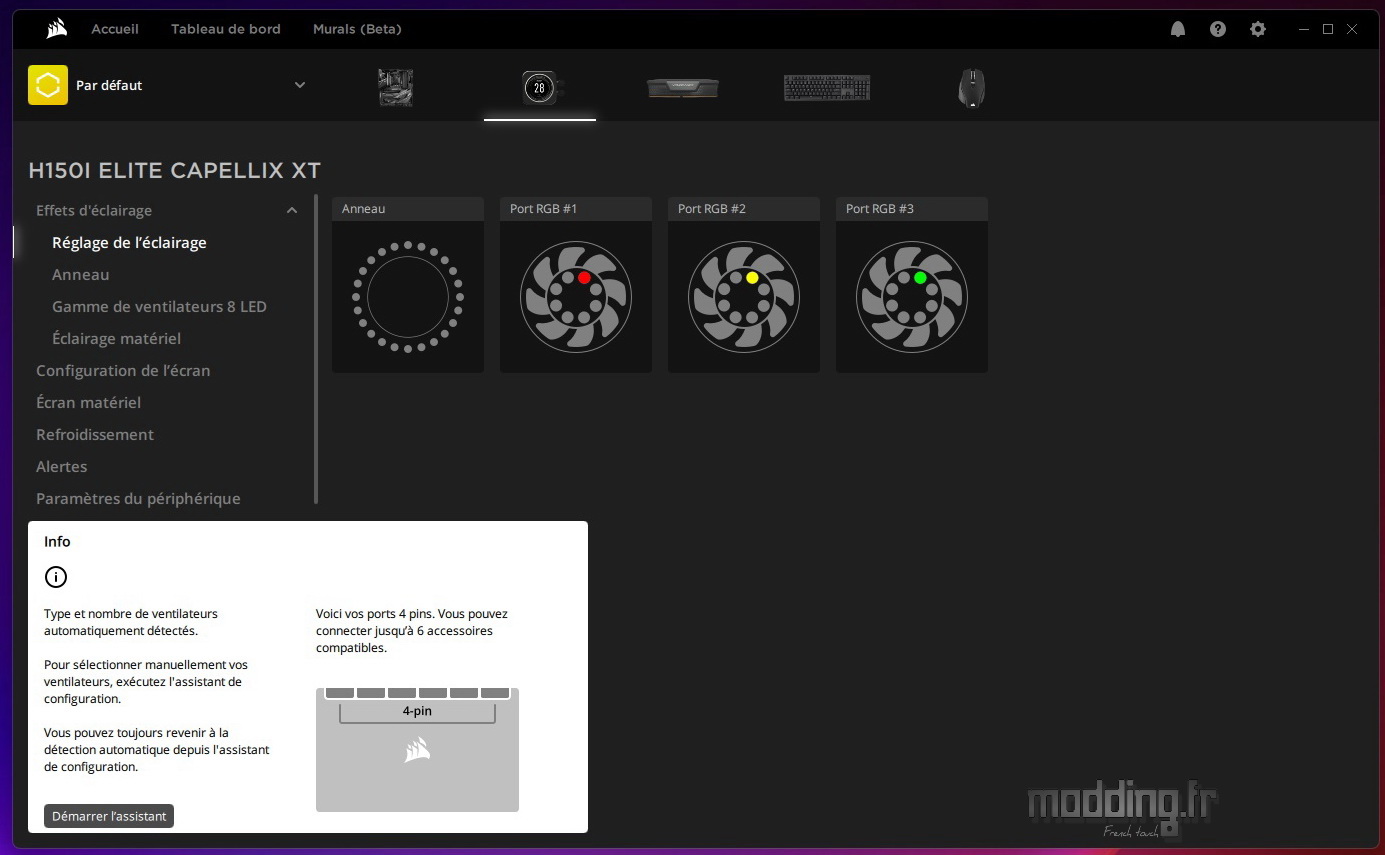Open Murals (Beta)

(x=357, y=29)
